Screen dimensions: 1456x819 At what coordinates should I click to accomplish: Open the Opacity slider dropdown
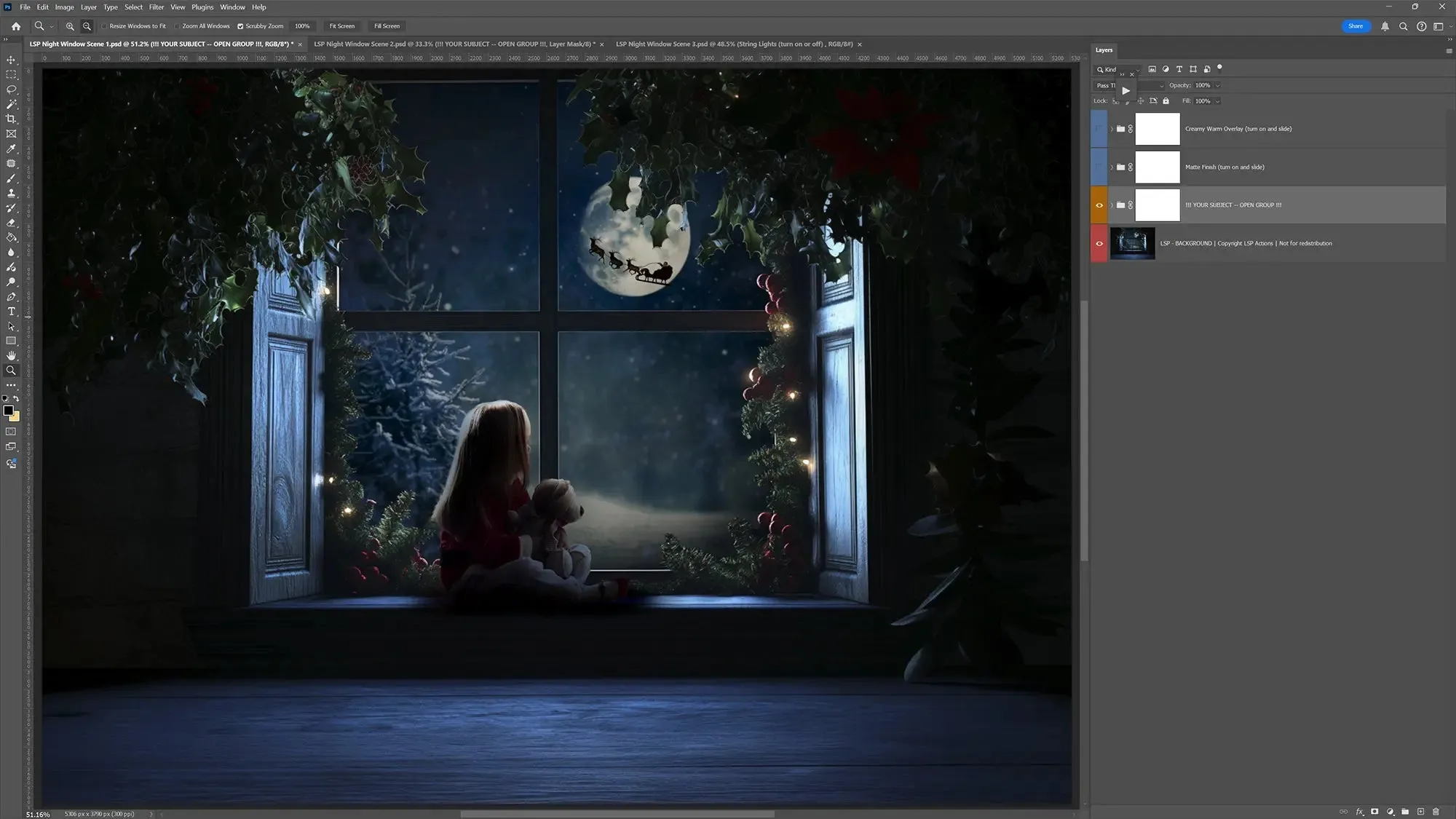click(1217, 86)
